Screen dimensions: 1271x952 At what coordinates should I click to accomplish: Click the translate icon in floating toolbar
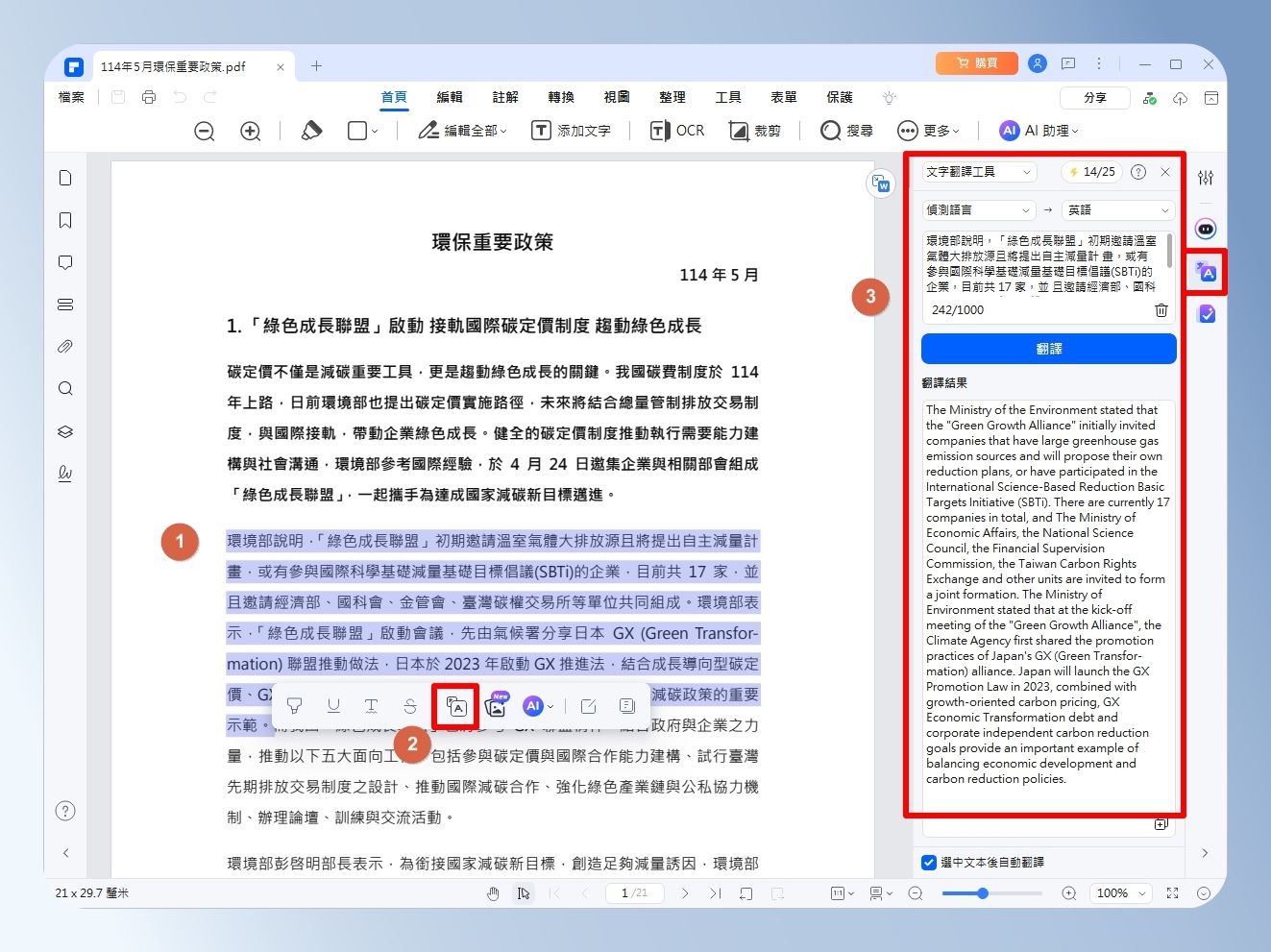click(456, 706)
